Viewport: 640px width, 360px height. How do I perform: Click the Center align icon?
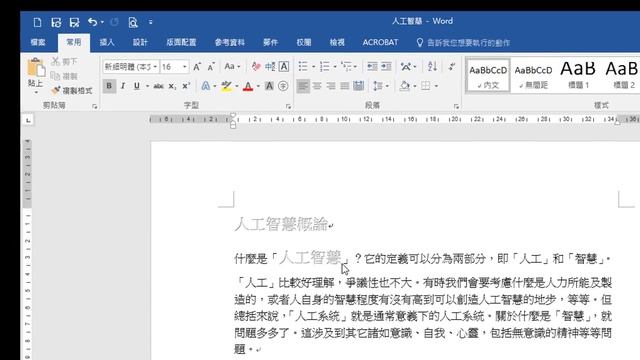317,86
